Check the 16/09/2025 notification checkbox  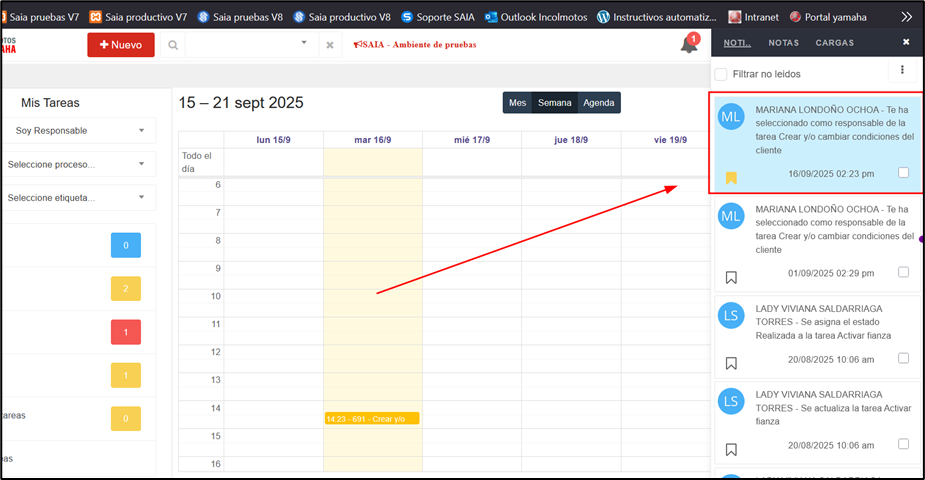[x=904, y=173]
